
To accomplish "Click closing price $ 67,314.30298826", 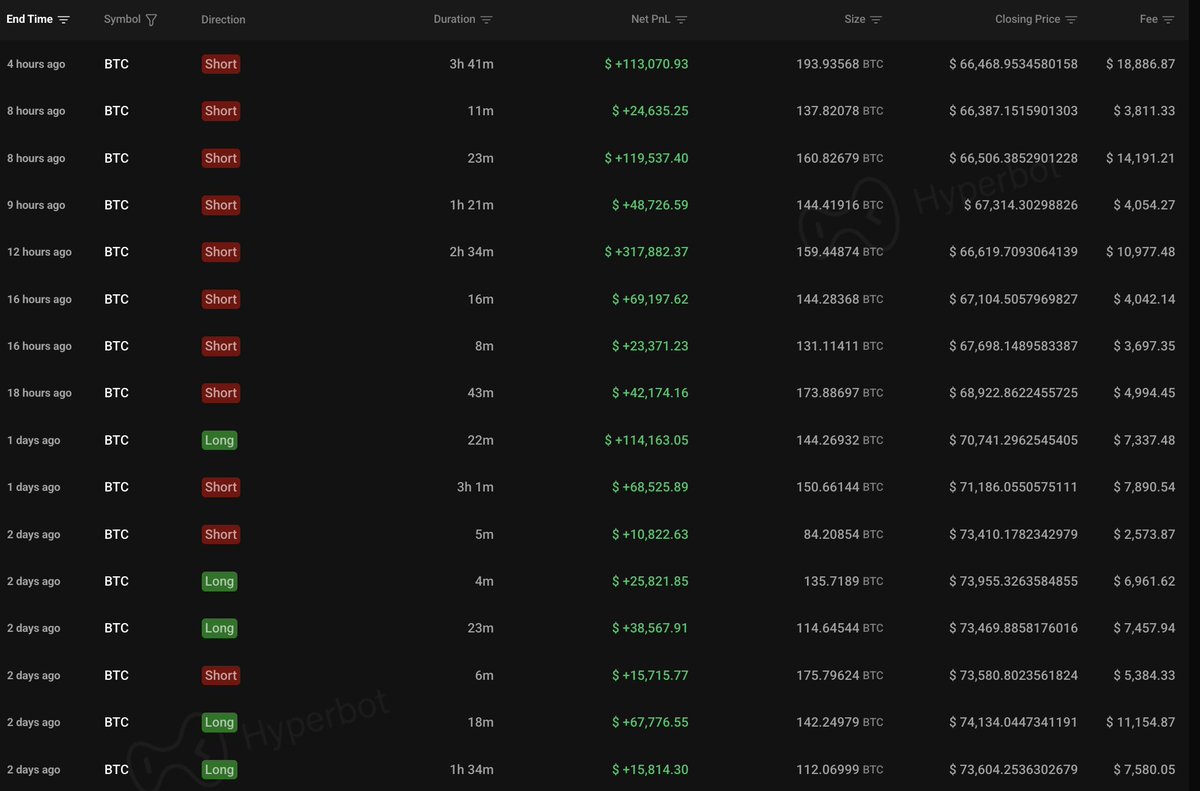I will 1021,205.
